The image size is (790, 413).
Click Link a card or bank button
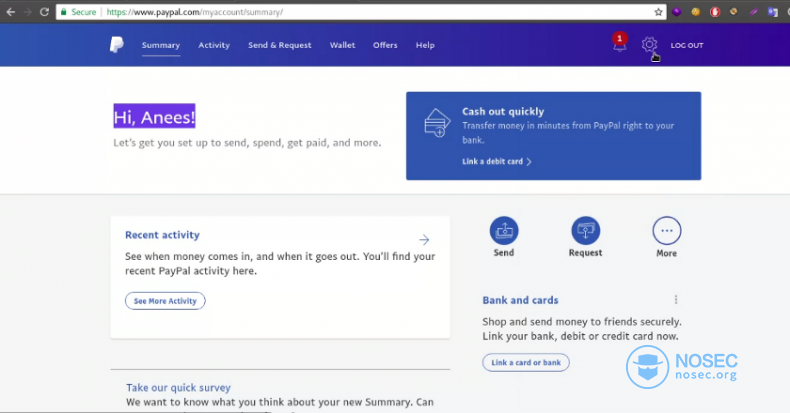(526, 363)
